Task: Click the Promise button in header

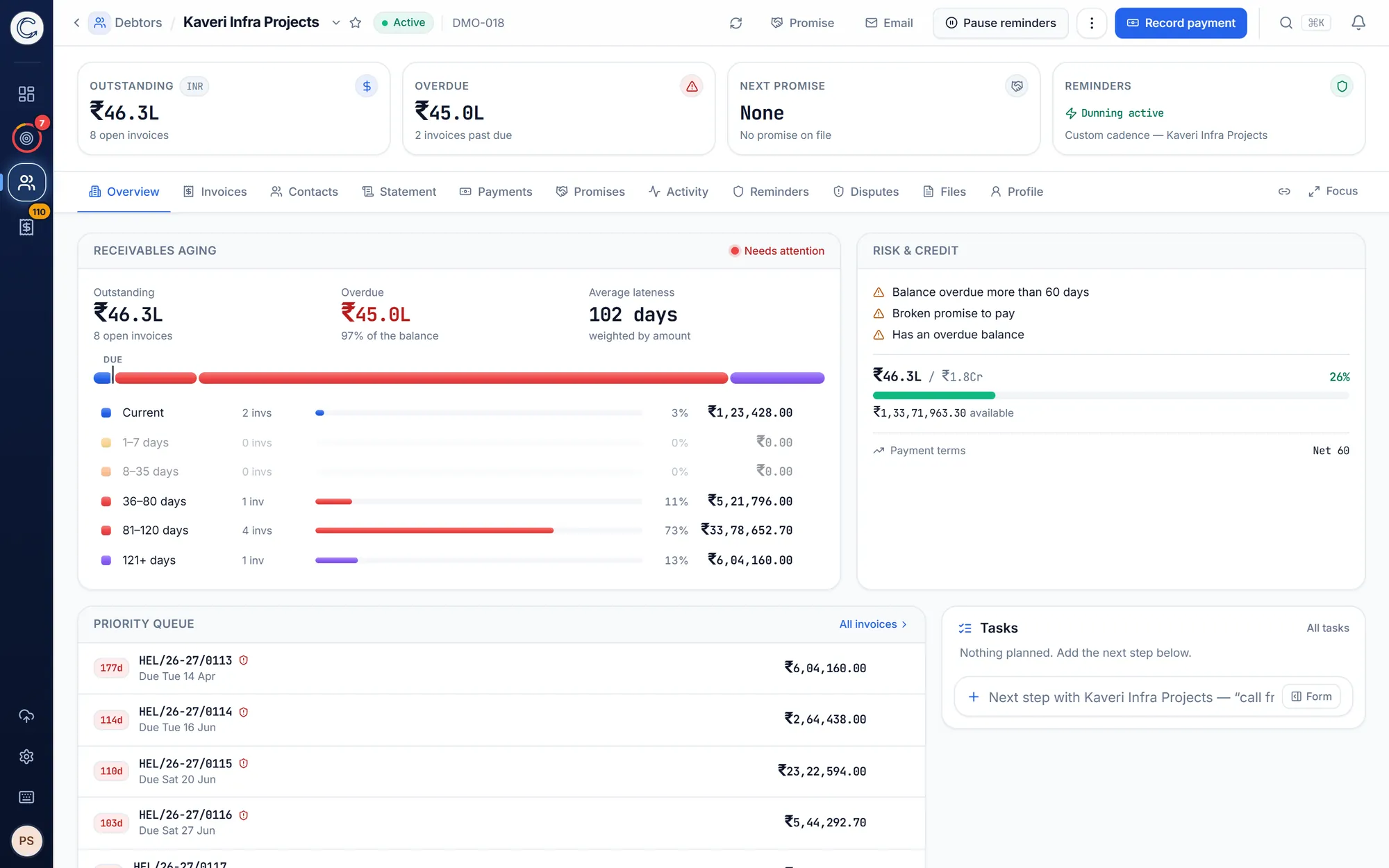Action: tap(802, 23)
